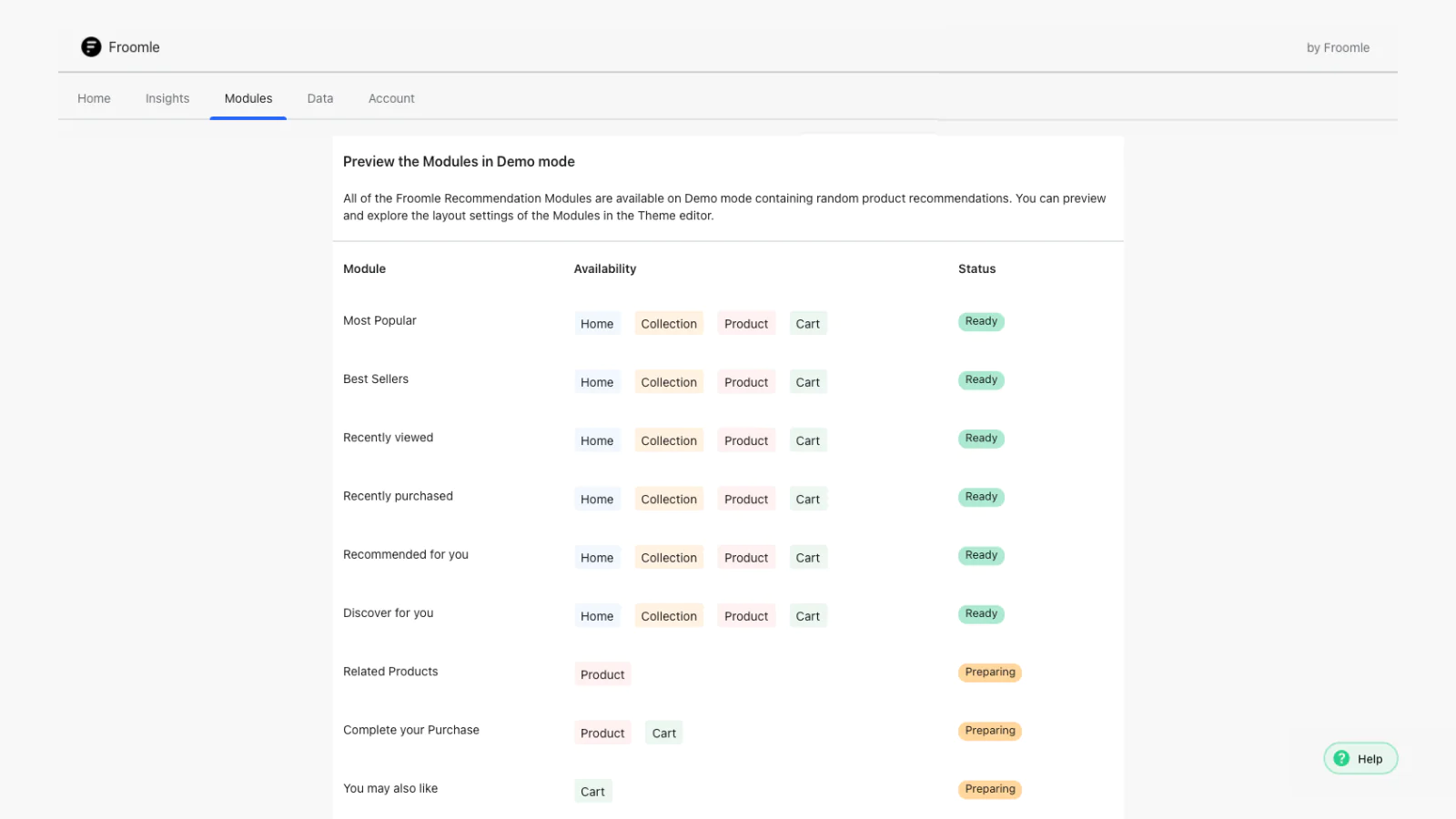The height and width of the screenshot is (819, 1456).
Task: Click 'Preview the Modules in Demo mode' heading
Action: (x=459, y=162)
